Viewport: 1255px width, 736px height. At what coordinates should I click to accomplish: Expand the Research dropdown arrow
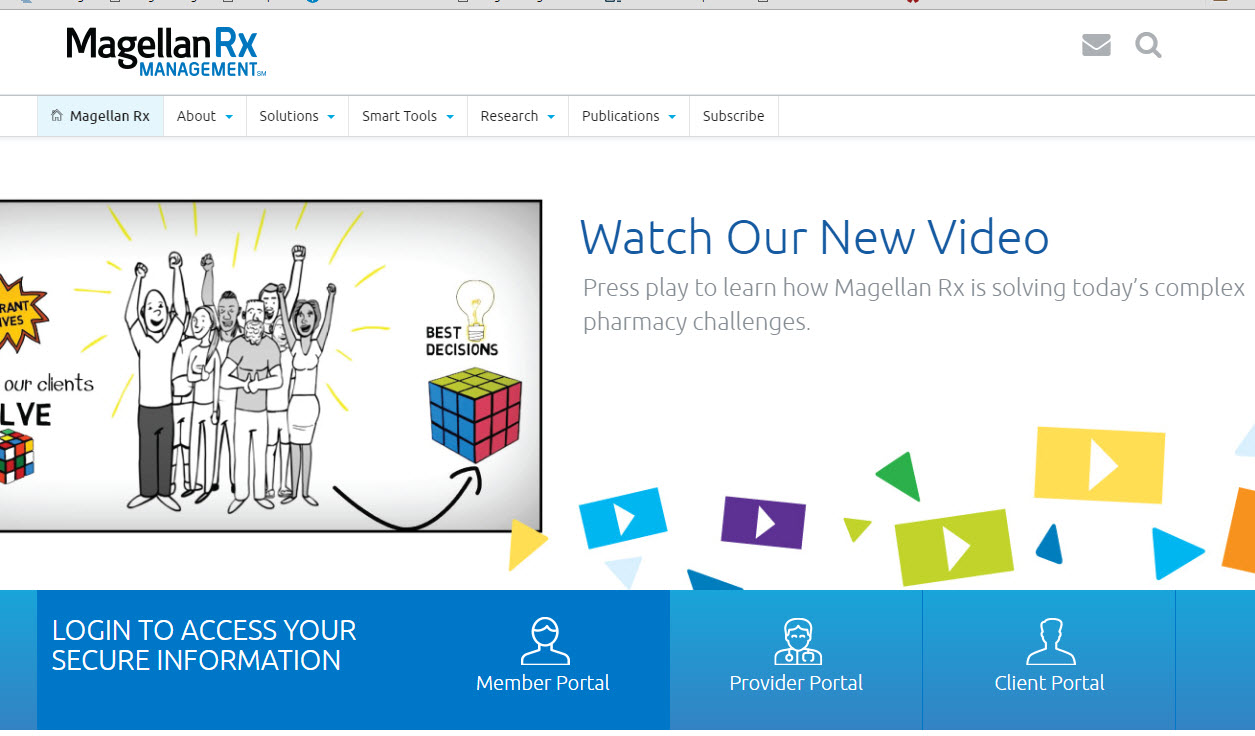point(551,117)
